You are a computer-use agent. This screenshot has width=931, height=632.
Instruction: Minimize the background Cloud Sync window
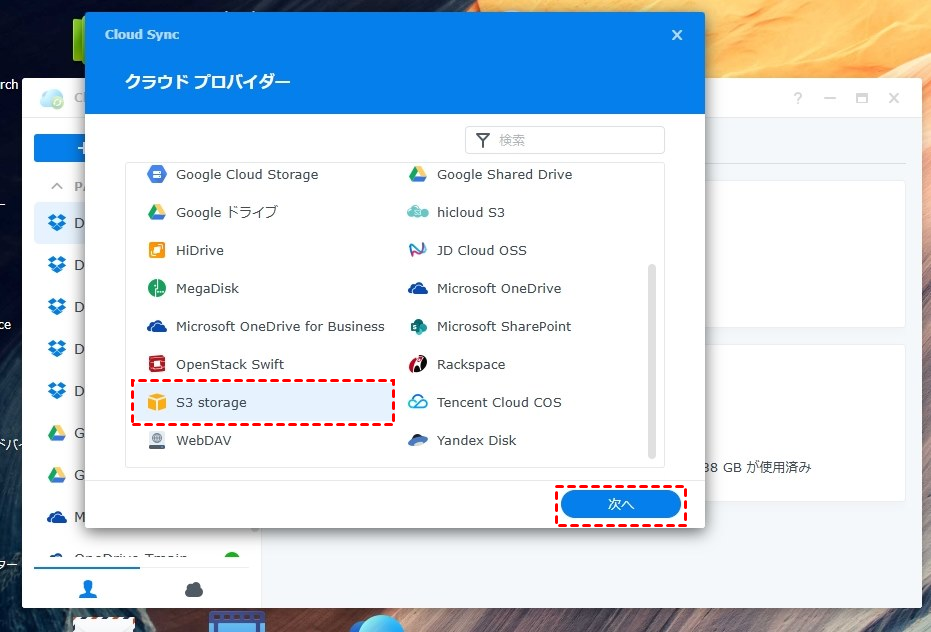[x=830, y=98]
